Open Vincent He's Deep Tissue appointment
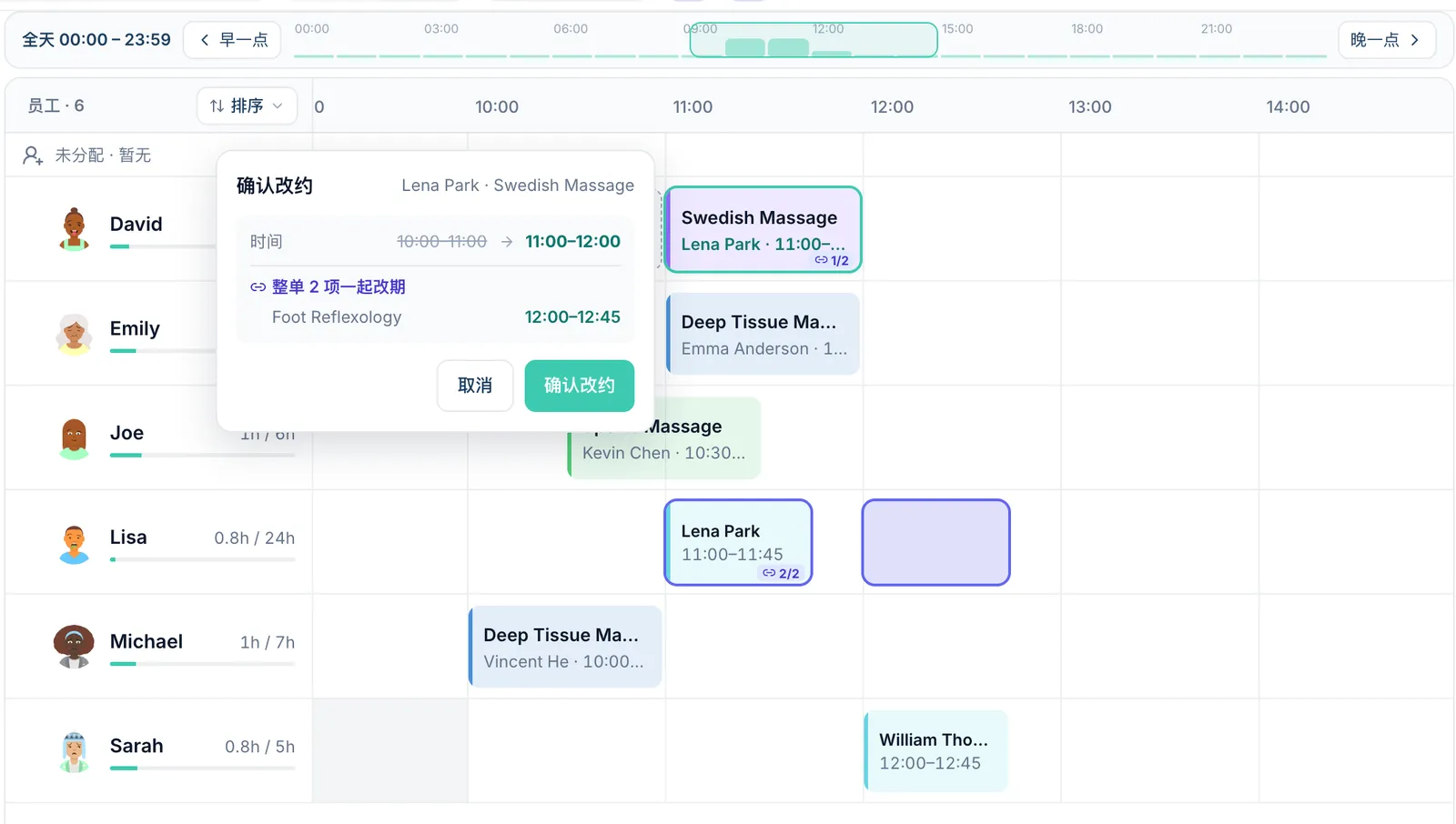Viewport: 1456px width, 824px height. 564,647
